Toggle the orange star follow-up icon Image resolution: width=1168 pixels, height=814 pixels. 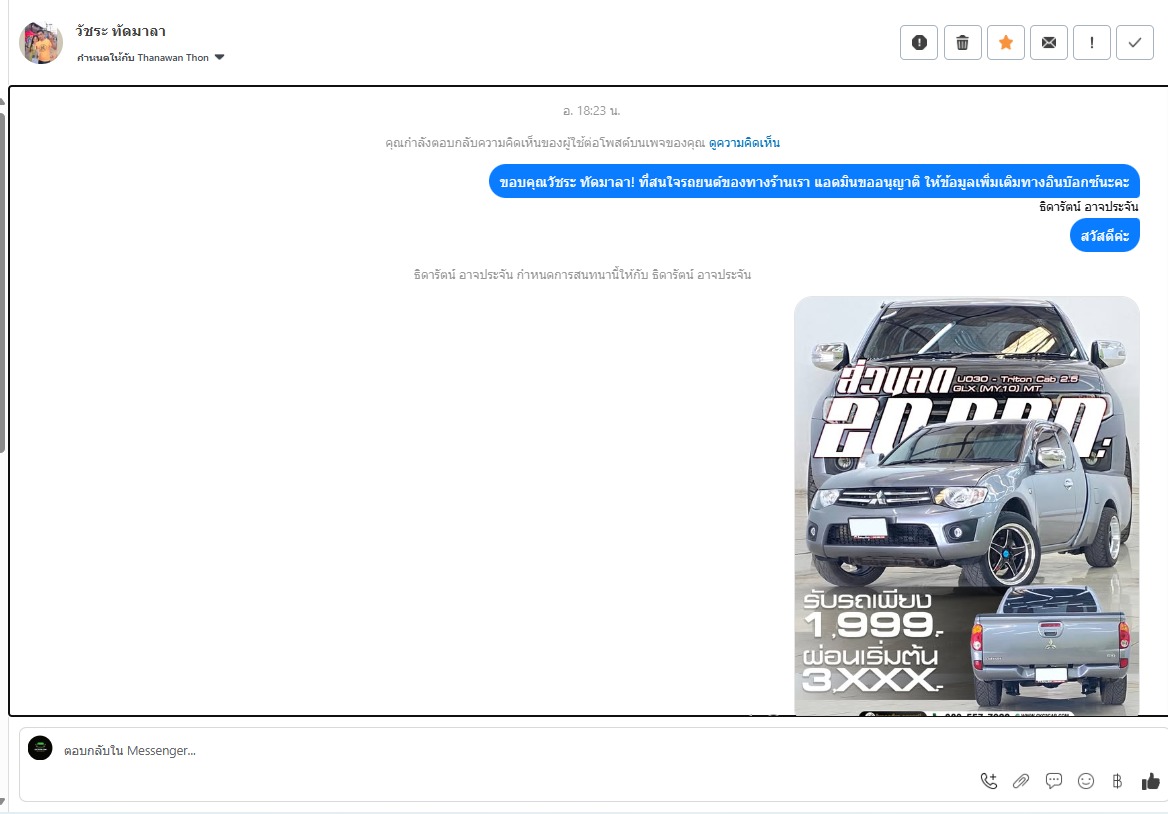point(1006,42)
